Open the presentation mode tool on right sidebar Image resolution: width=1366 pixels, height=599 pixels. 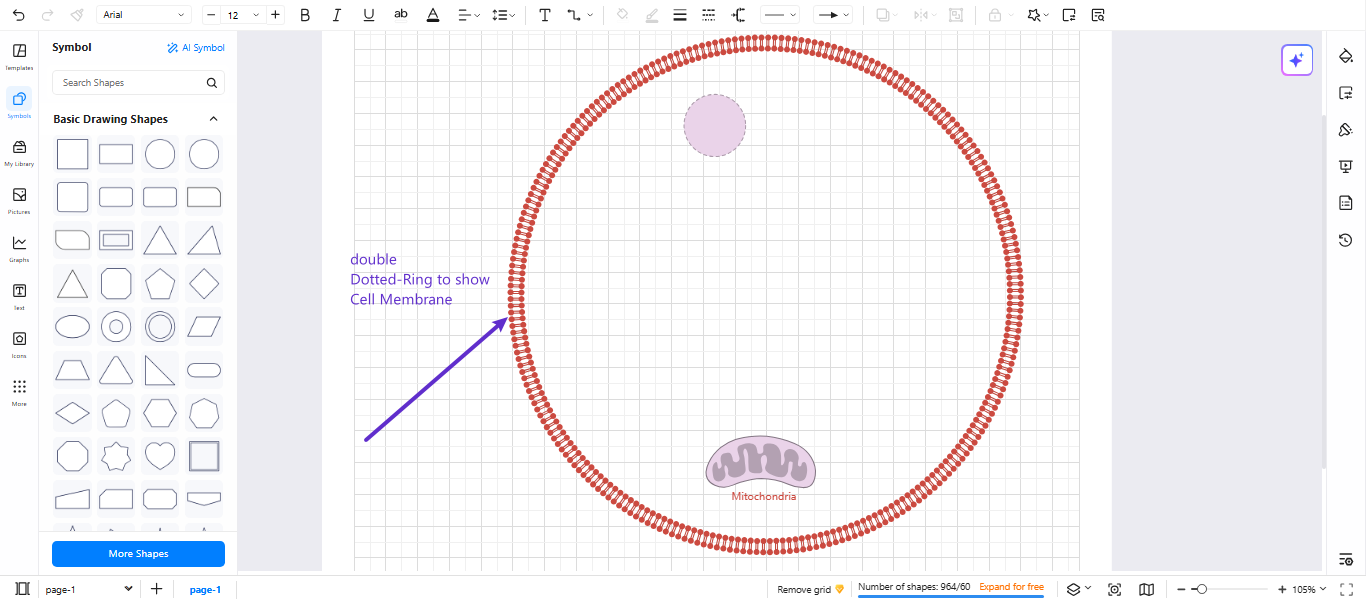pos(1345,166)
